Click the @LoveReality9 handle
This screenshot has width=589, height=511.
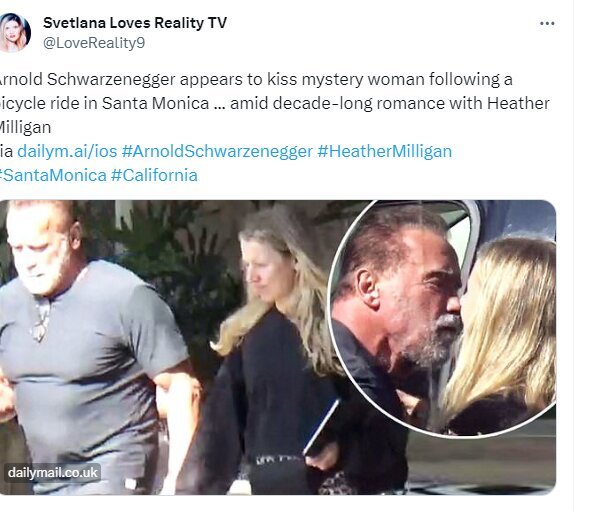click(x=94, y=43)
